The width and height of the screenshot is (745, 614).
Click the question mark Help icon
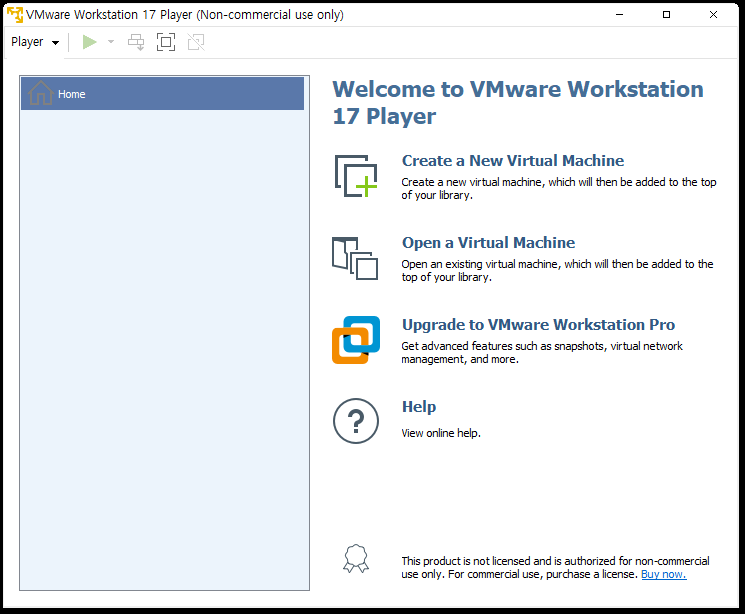click(356, 421)
